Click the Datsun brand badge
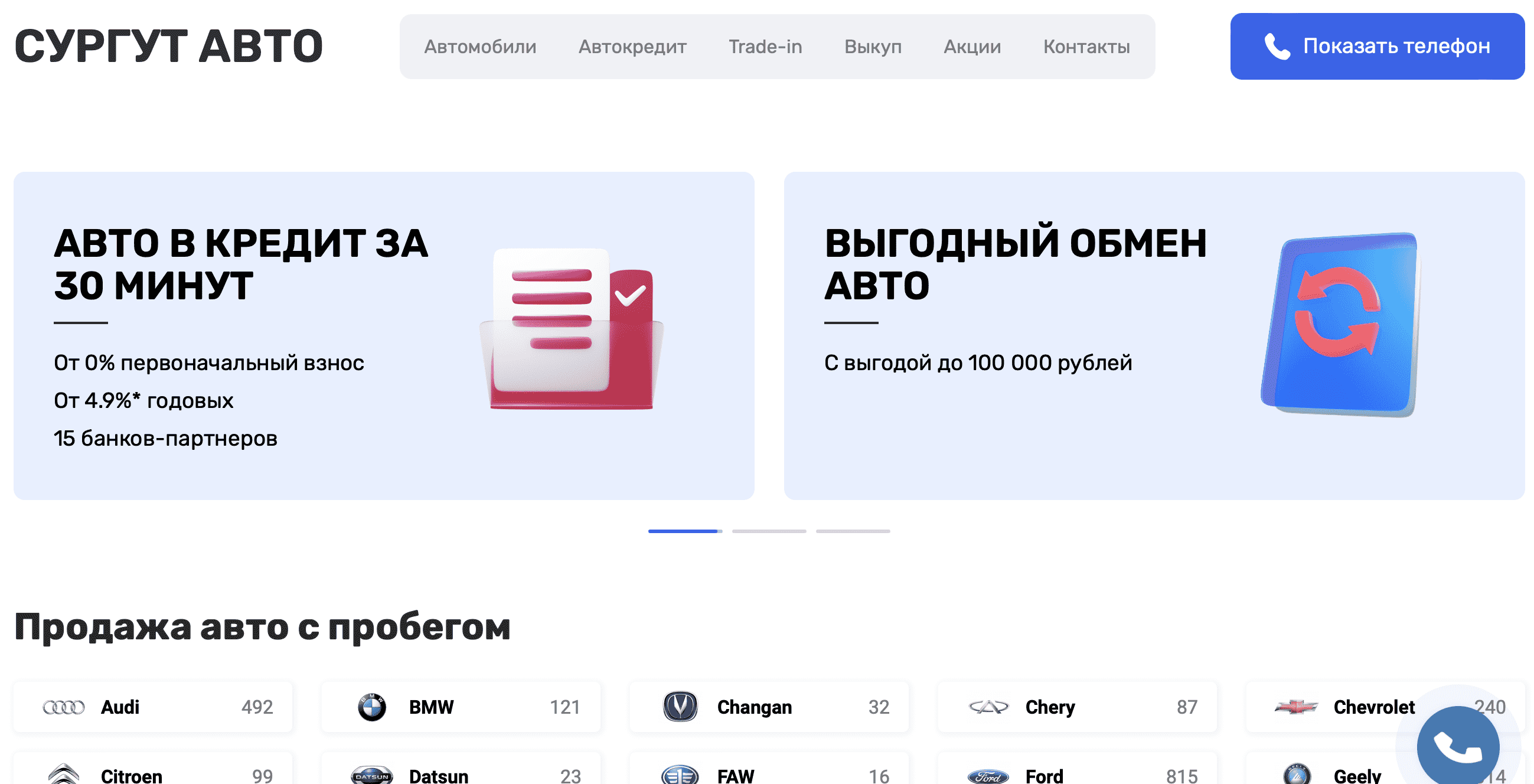 [x=374, y=775]
